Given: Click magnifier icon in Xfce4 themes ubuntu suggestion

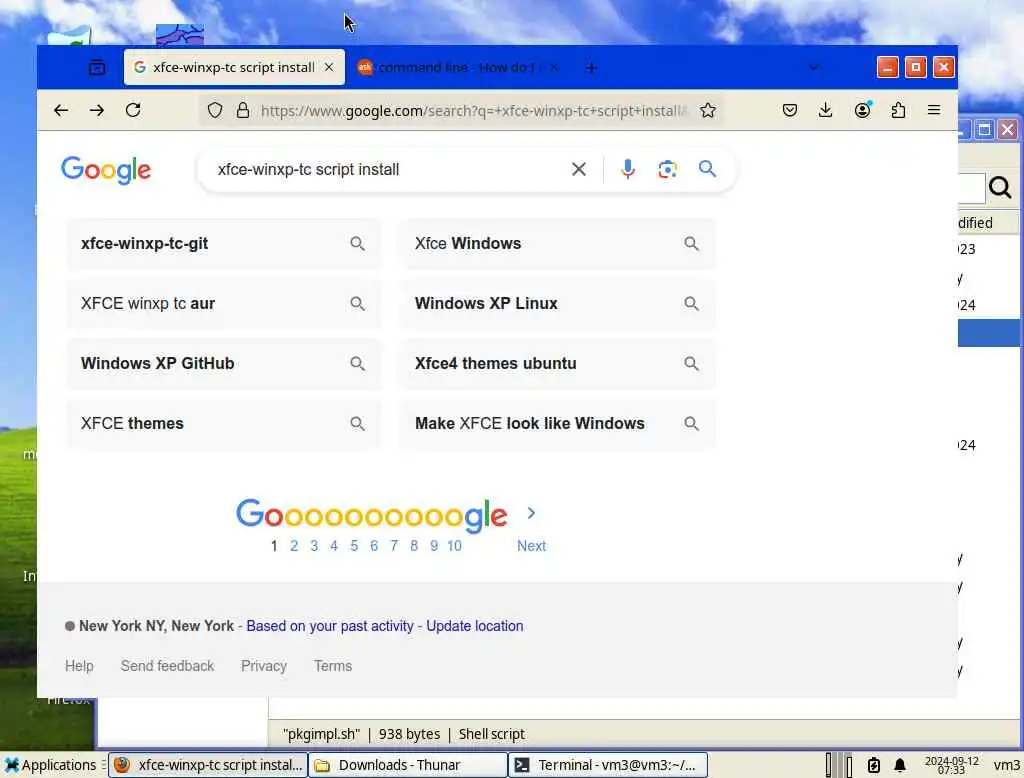Looking at the screenshot, I should [x=692, y=364].
